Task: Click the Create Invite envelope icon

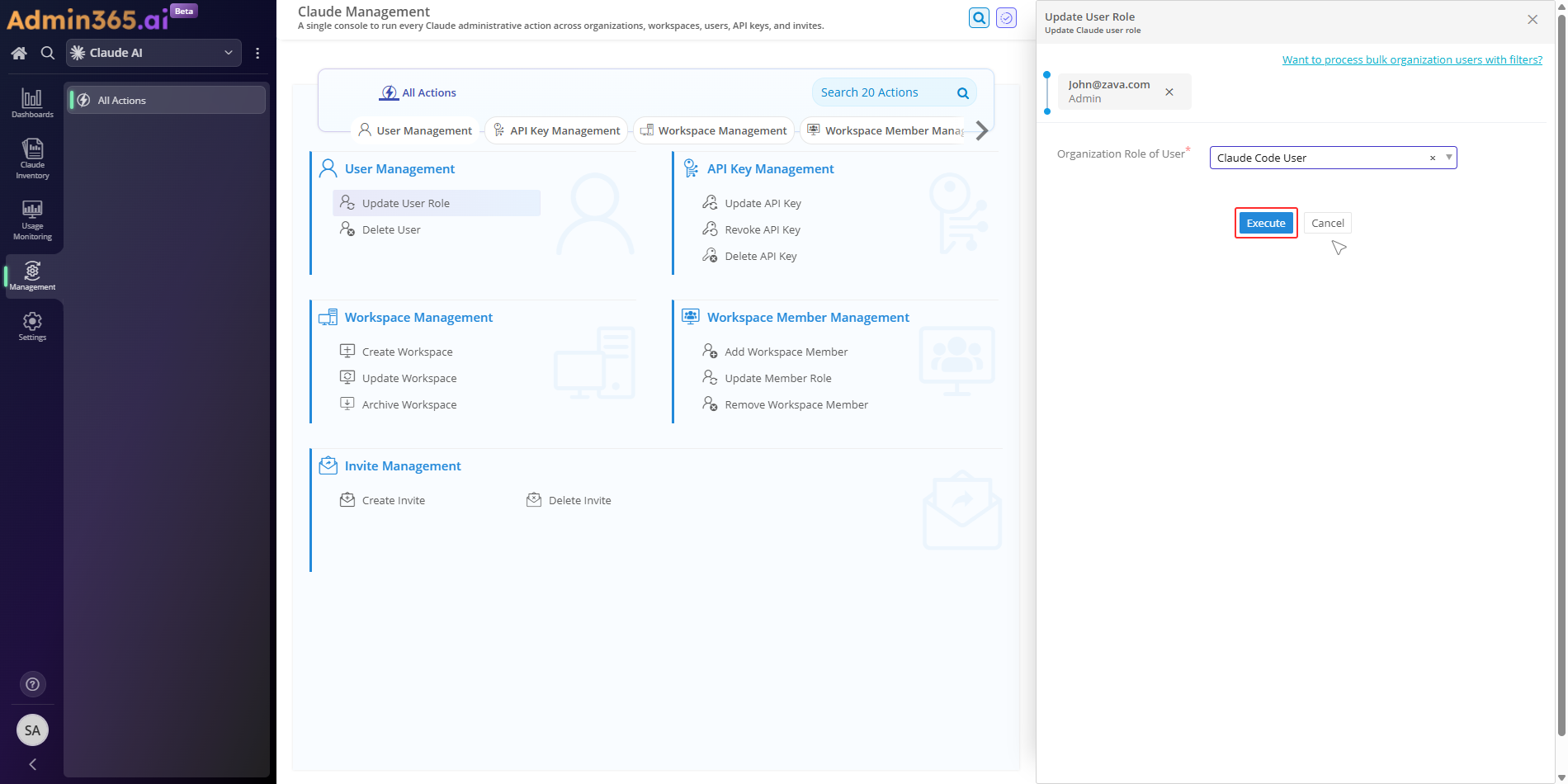Action: 347,499
